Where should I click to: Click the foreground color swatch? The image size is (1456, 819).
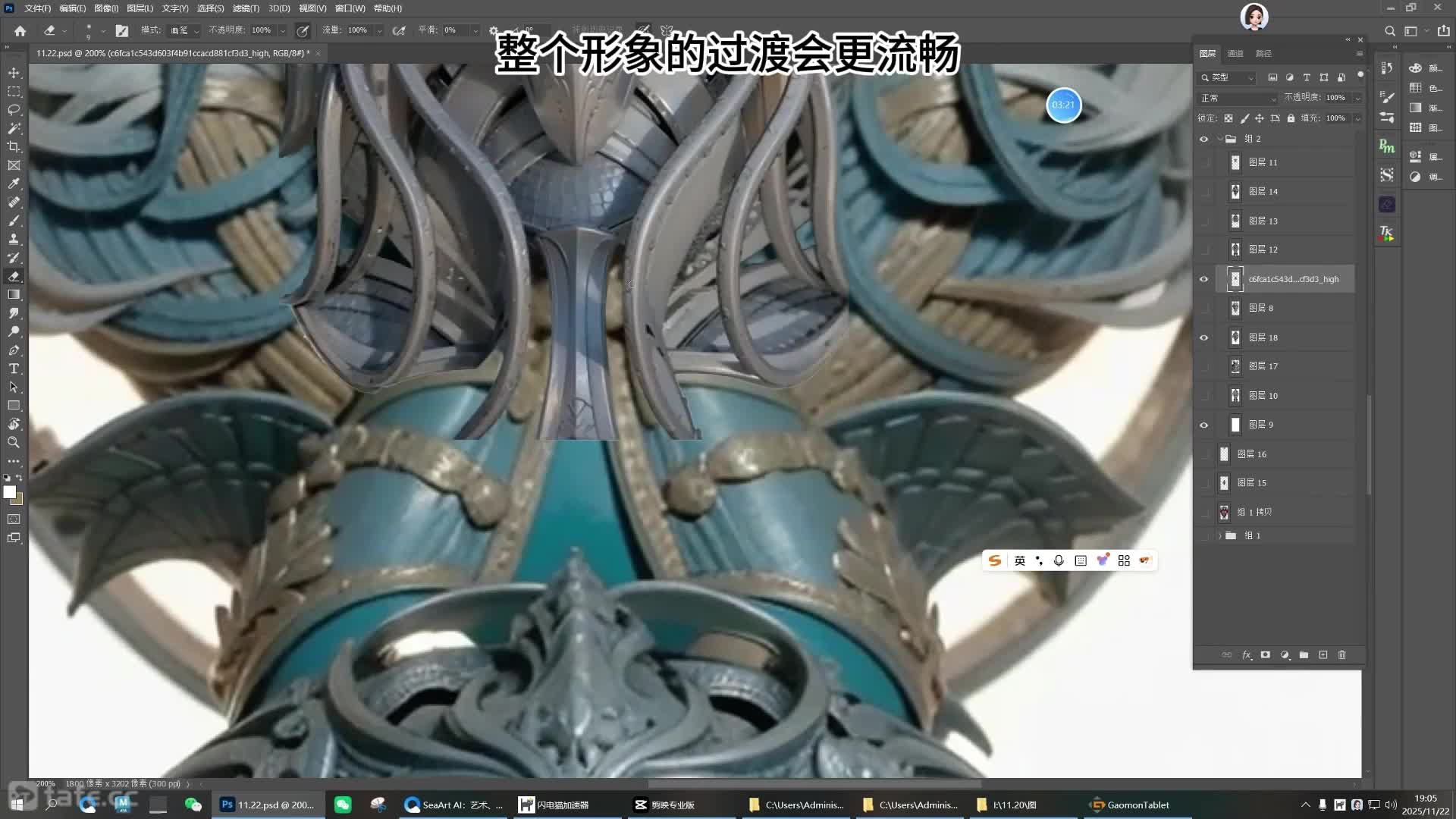[9, 492]
